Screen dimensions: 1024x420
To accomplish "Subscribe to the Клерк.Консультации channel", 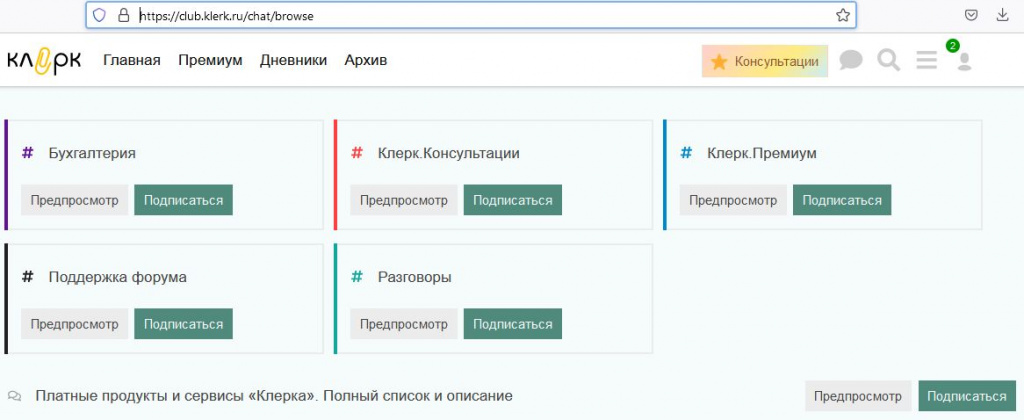I will tap(513, 200).
